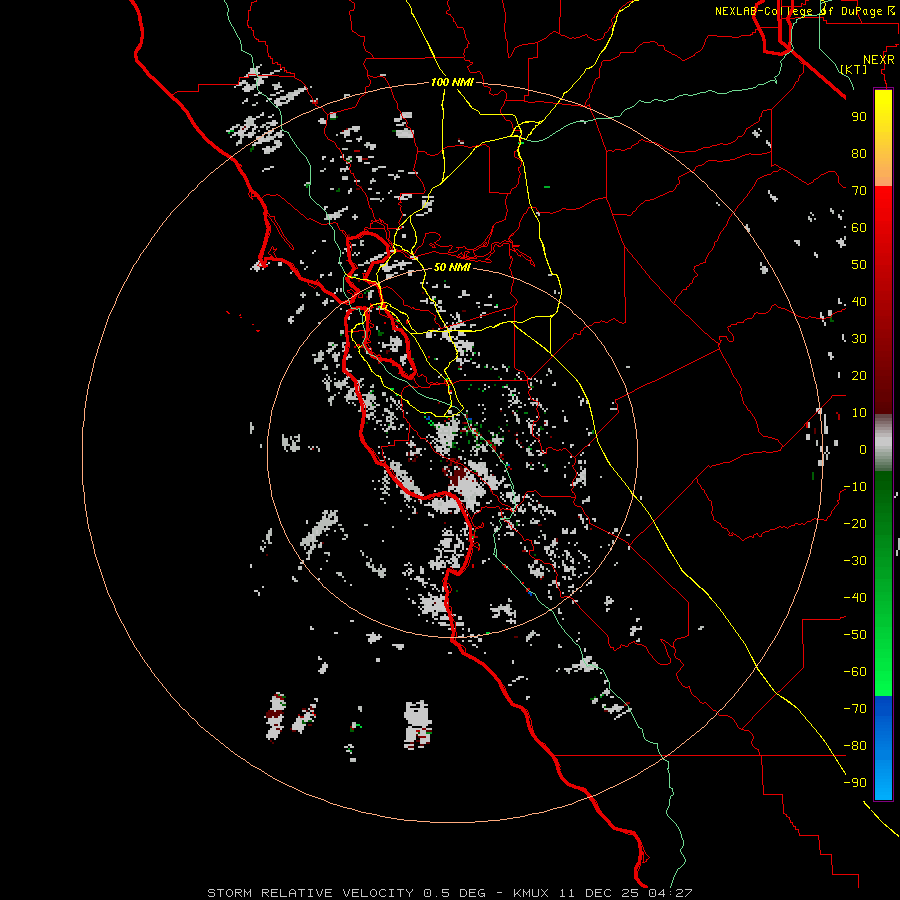Click the positive 10 scale value
The height and width of the screenshot is (900, 900).
859,413
